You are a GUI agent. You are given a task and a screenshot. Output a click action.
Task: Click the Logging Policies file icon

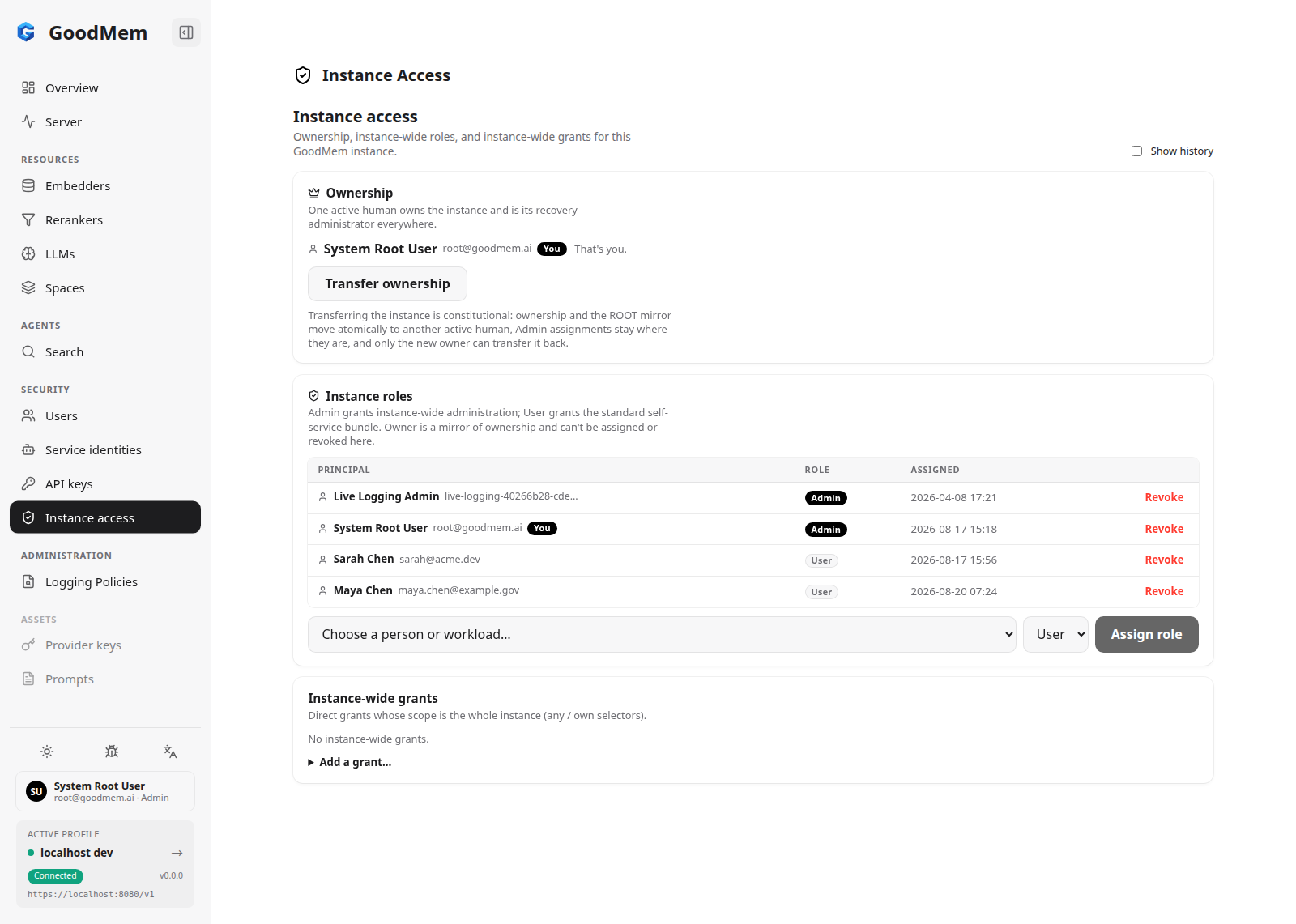tap(28, 581)
